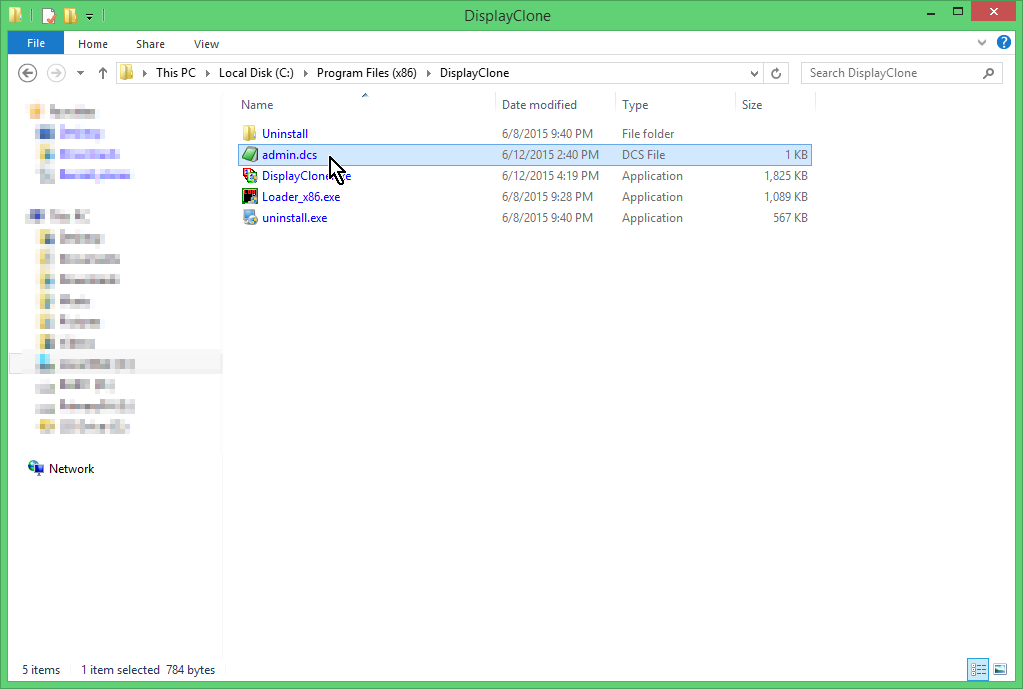Open the previous locations address dropdown
1023x689 pixels.
point(754,73)
